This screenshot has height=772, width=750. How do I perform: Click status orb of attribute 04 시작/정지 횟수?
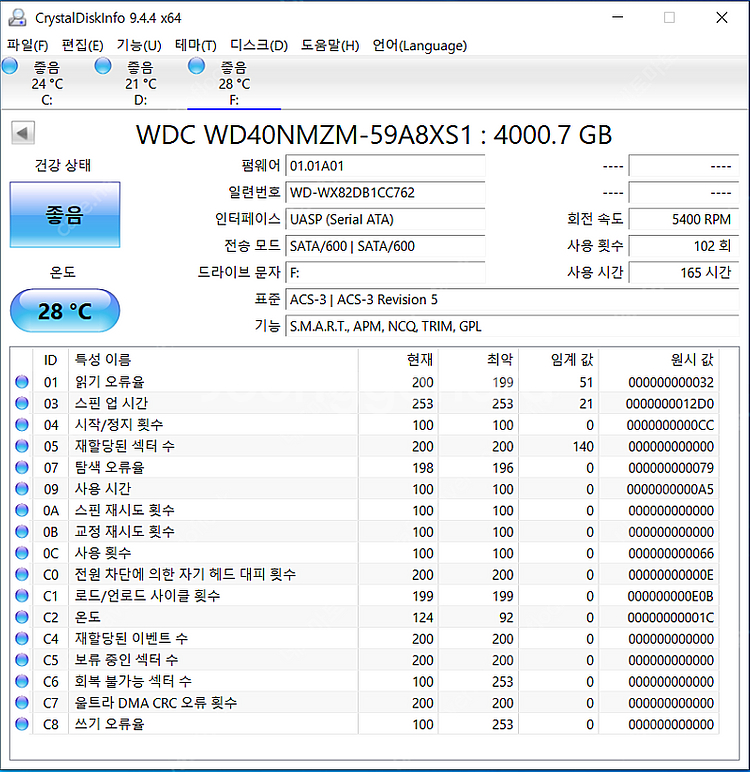22,424
